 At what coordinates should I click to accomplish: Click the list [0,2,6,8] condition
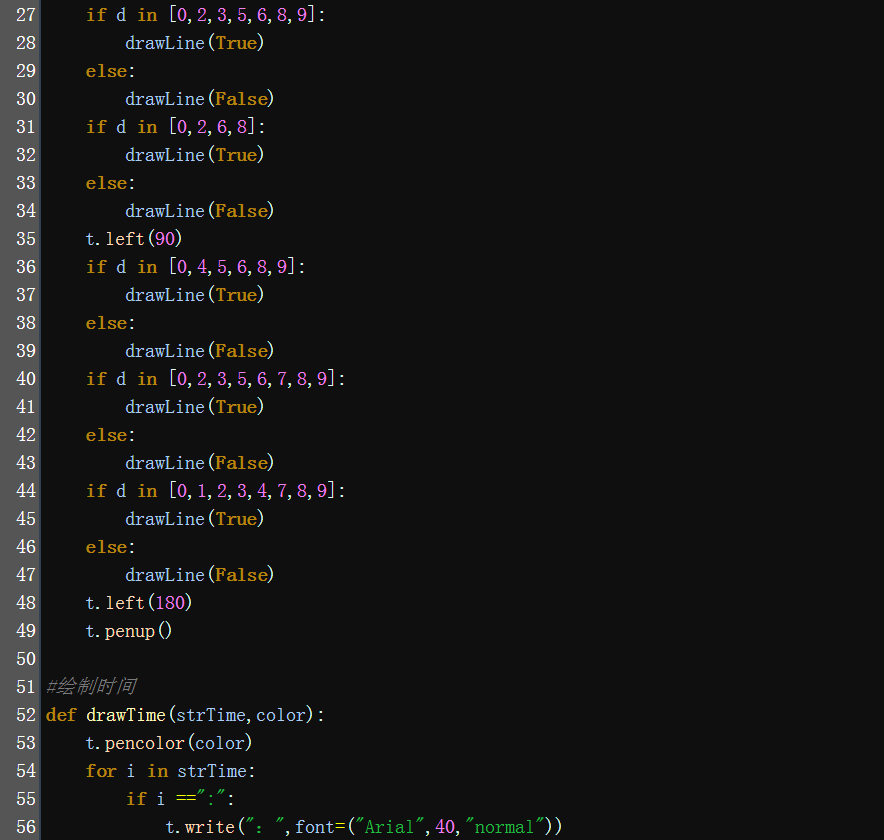pos(217,127)
